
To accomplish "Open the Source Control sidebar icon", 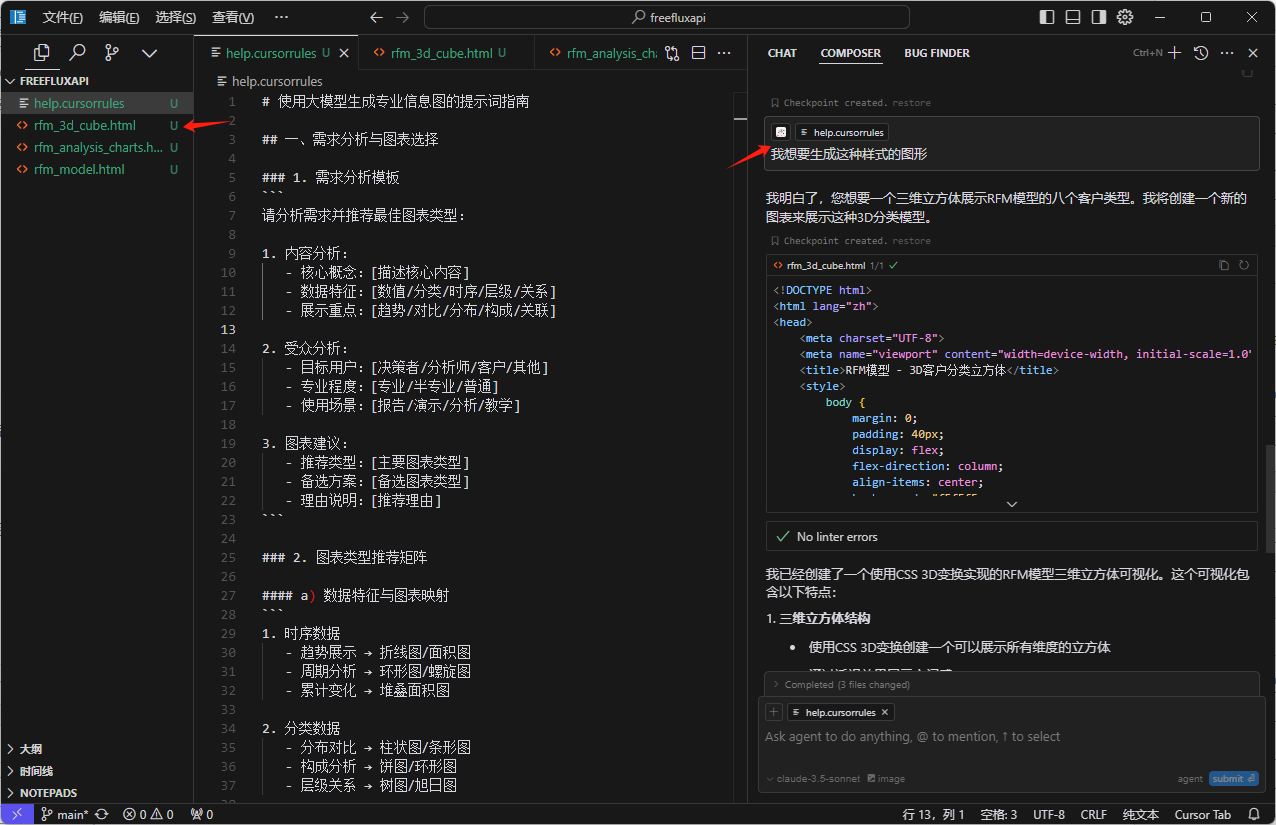I will coord(112,53).
